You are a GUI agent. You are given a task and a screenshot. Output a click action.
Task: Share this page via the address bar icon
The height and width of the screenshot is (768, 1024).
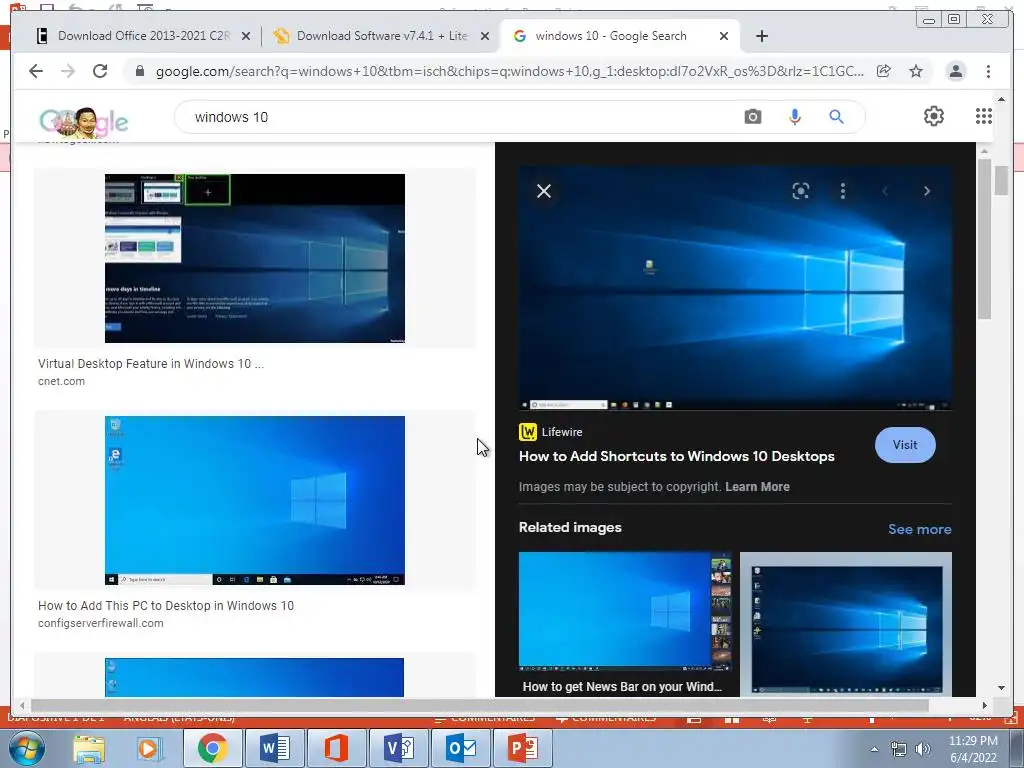click(884, 71)
